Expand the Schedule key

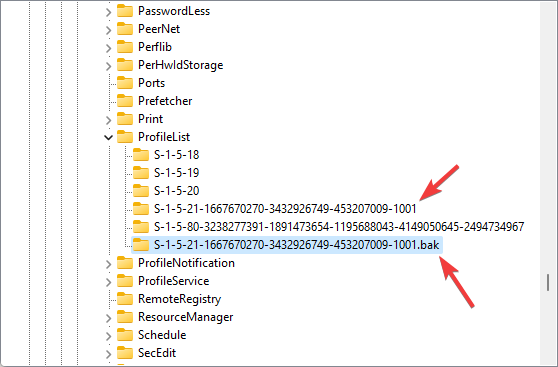pyautogui.click(x=109, y=336)
